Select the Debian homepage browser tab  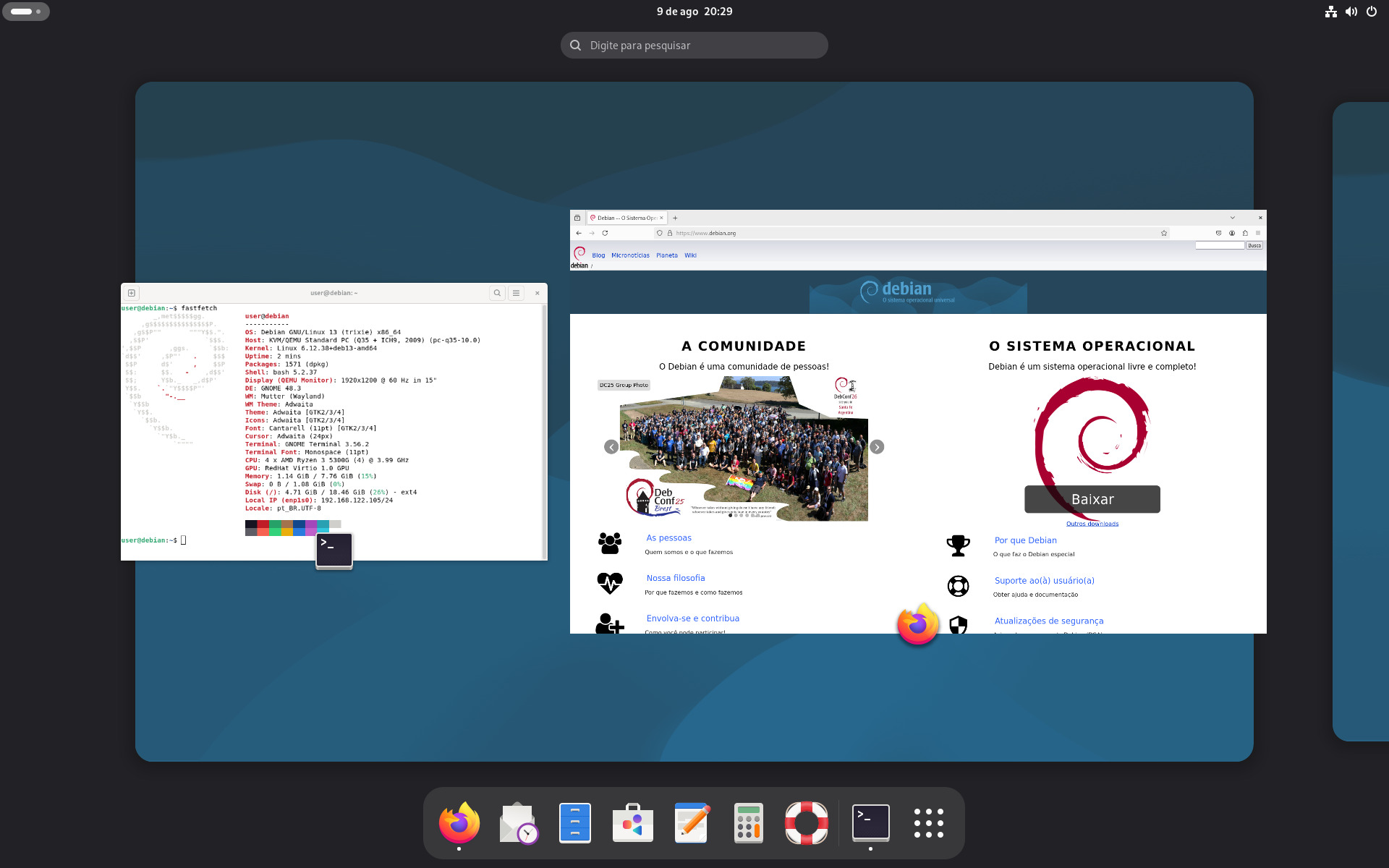click(627, 217)
